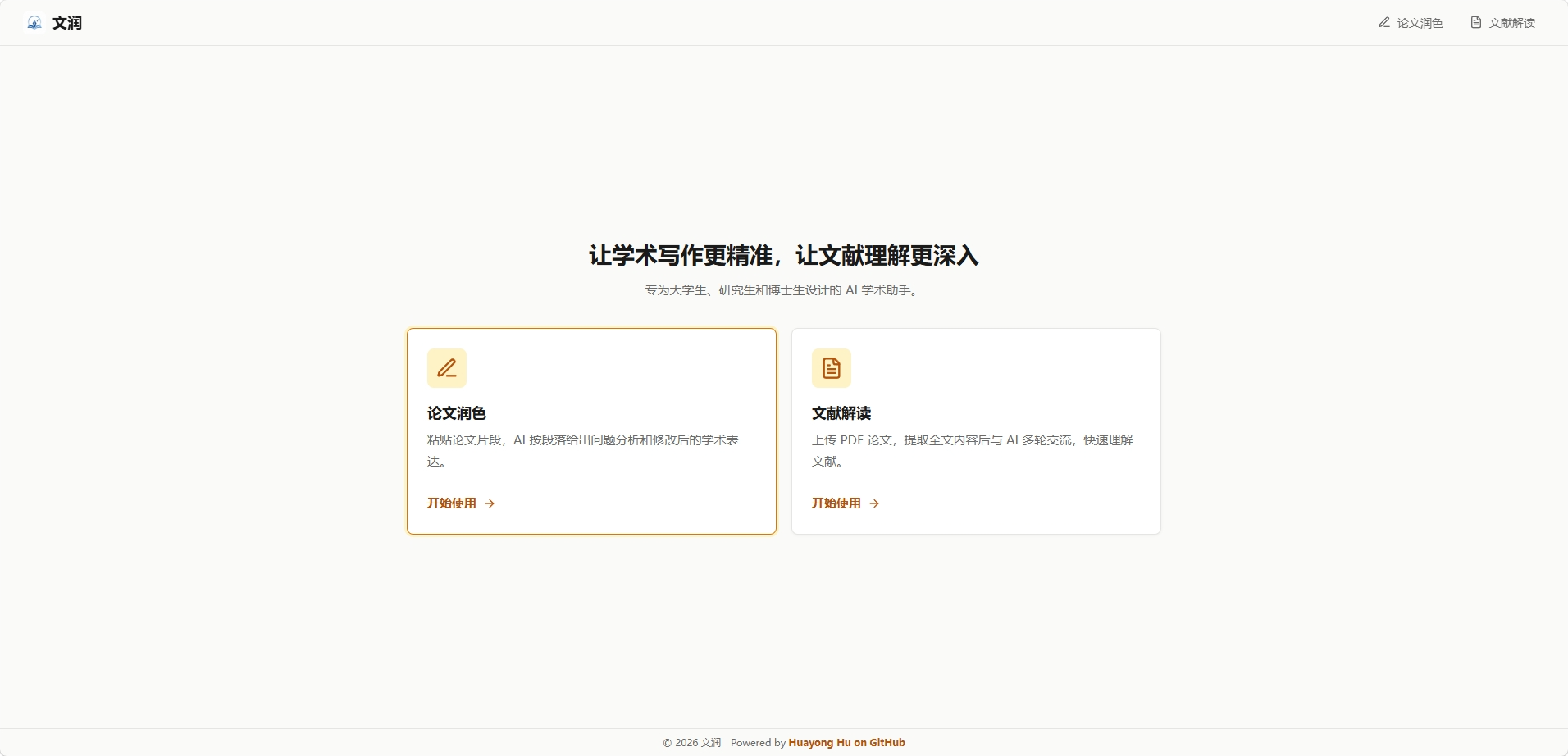Click the document icon beside 文献解读 in the navbar

[x=1476, y=22]
